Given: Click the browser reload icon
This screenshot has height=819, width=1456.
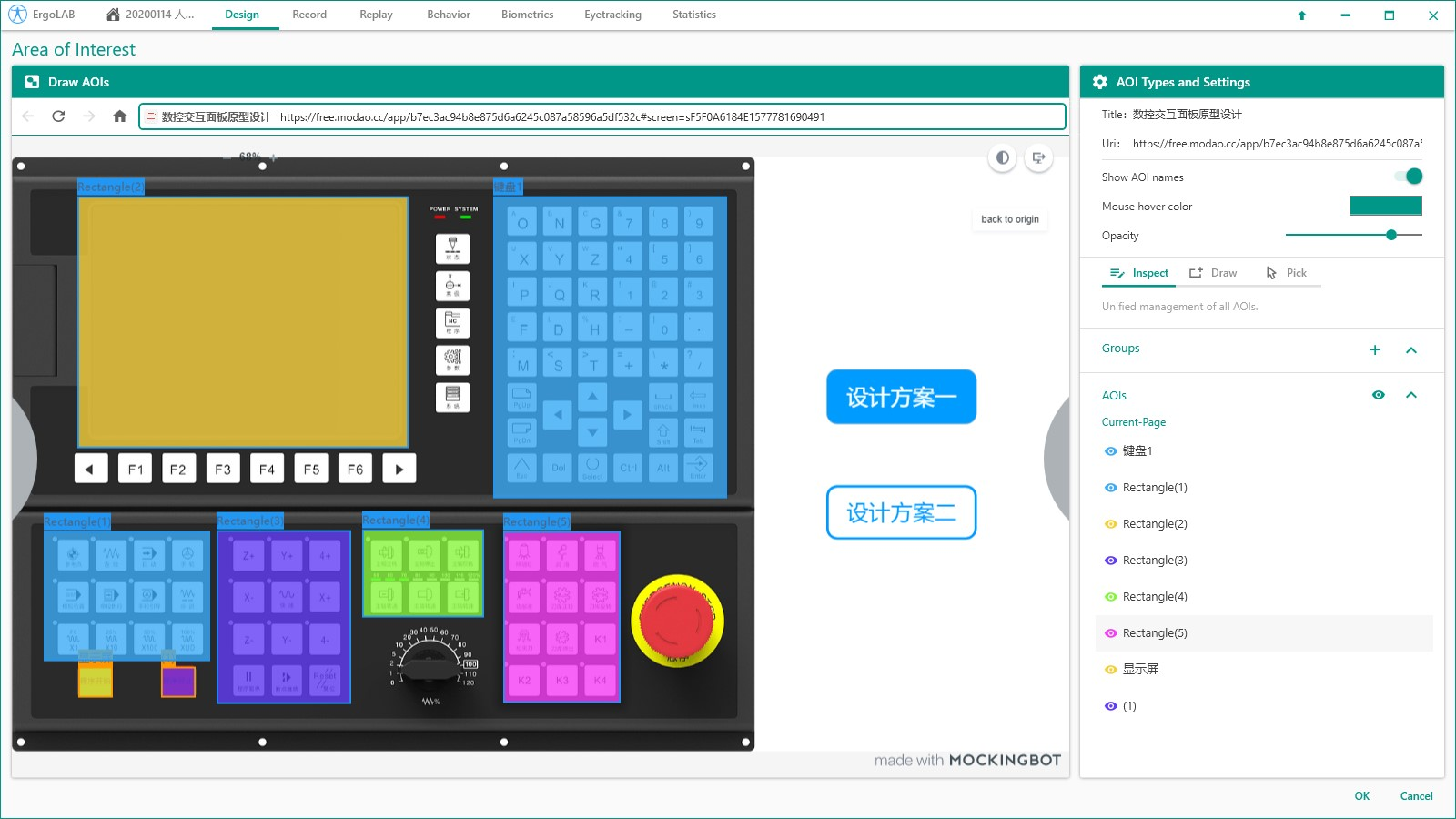Looking at the screenshot, I should pyautogui.click(x=58, y=116).
